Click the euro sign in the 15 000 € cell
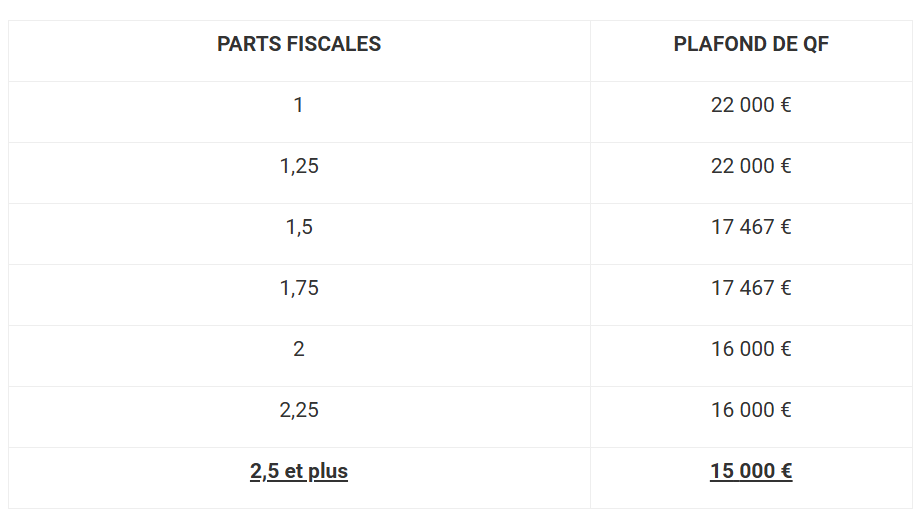This screenshot has height=521, width=921. 786,471
